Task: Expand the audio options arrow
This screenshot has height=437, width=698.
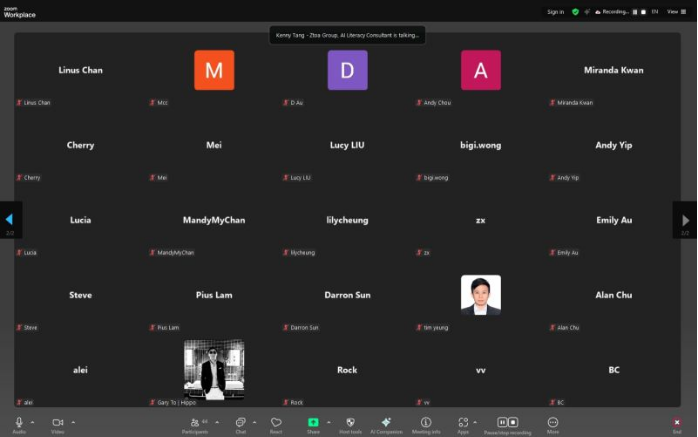Action: tap(33, 421)
